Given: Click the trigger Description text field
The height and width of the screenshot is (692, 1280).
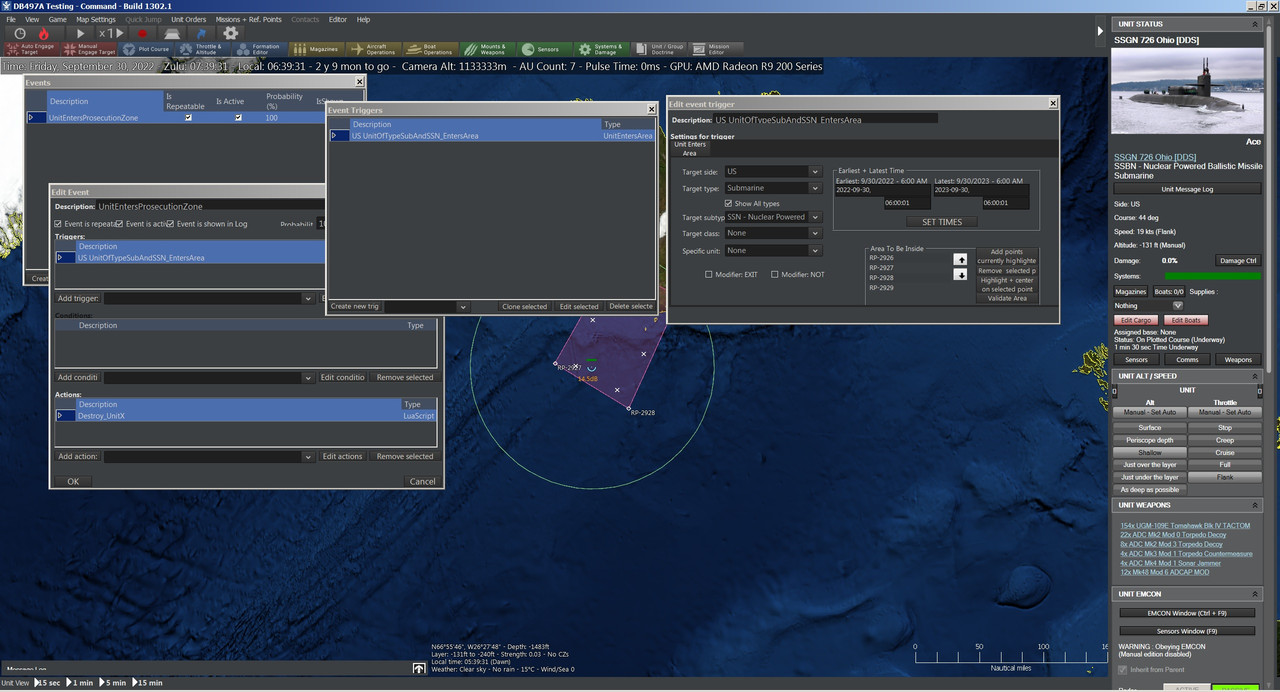Looking at the screenshot, I should (826, 120).
